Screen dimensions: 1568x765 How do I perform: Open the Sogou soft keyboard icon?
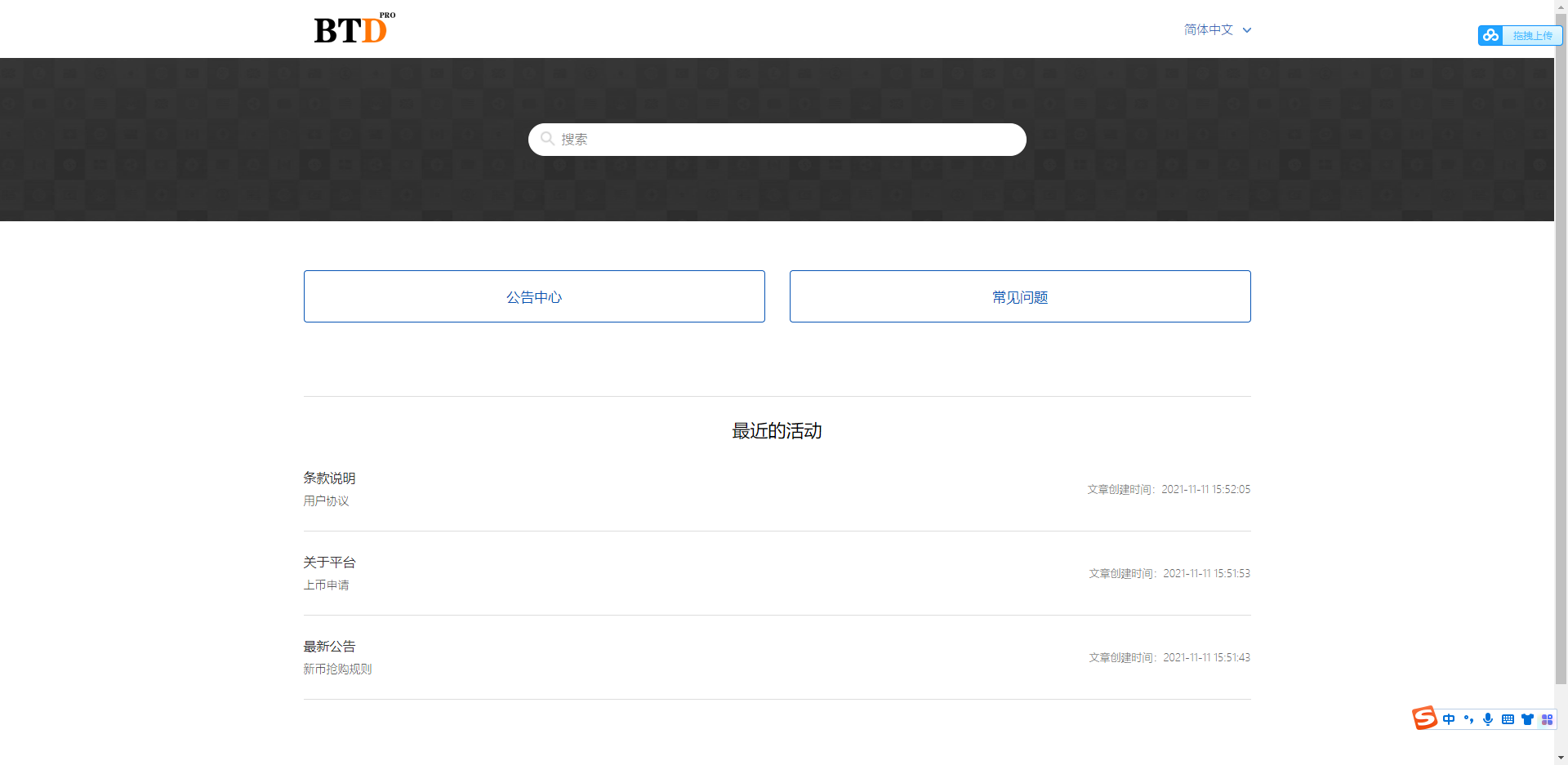point(1508,719)
